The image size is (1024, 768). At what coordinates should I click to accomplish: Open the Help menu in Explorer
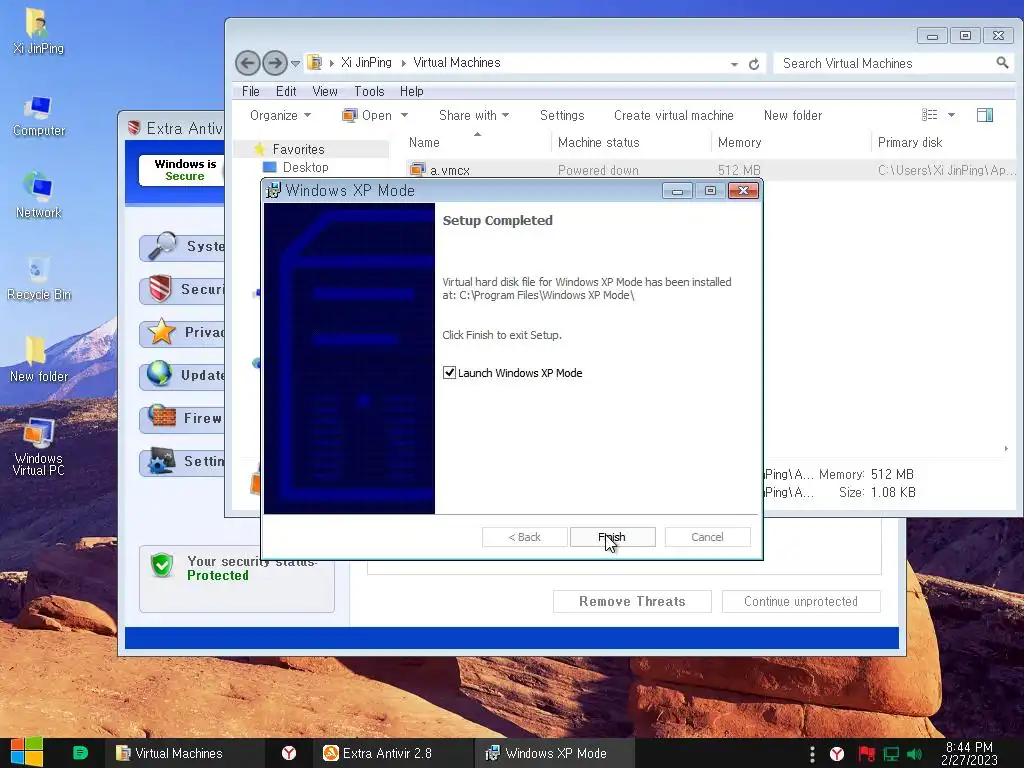(x=411, y=91)
